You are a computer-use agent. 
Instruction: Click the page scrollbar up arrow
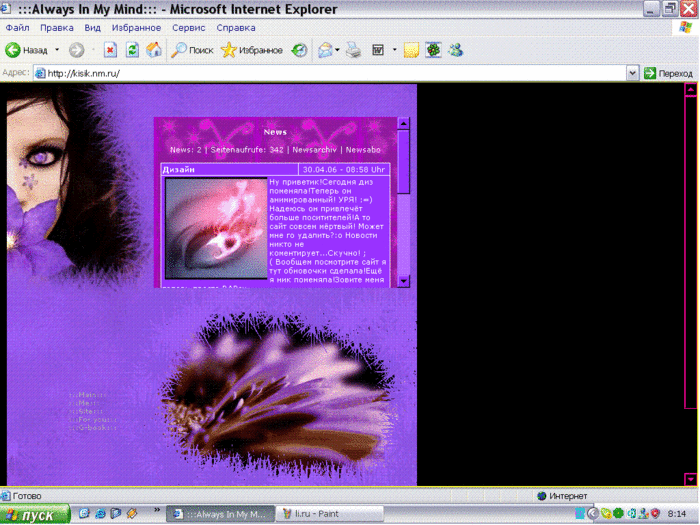pyautogui.click(x=691, y=90)
